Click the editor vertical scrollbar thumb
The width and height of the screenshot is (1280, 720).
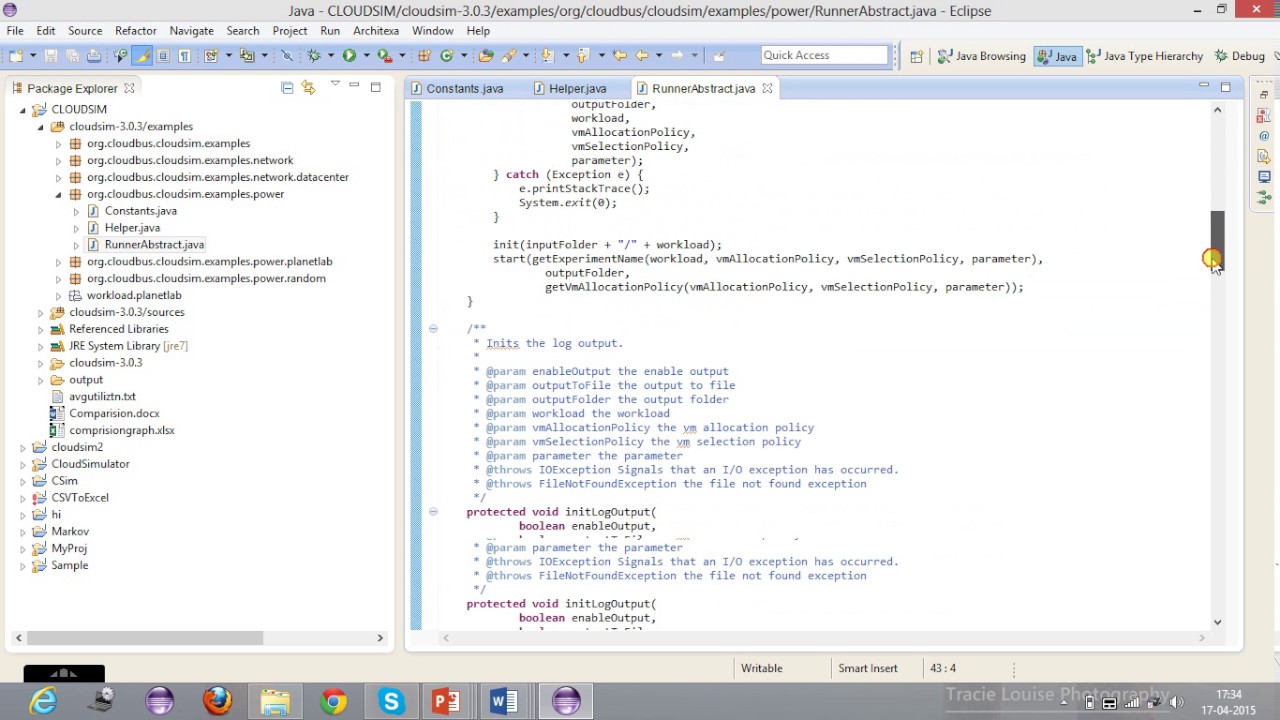point(1217,240)
